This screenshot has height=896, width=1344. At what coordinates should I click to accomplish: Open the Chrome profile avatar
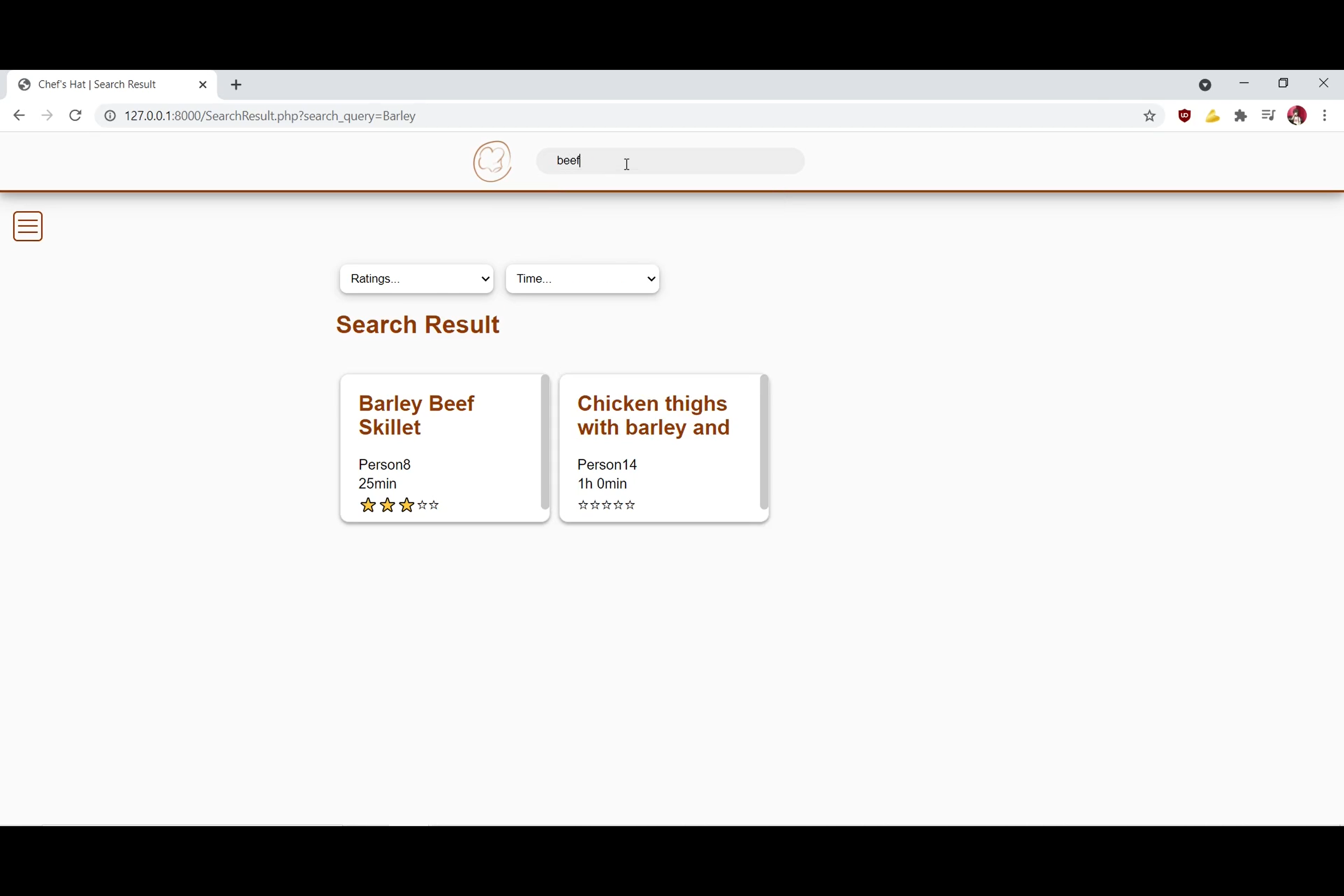pos(1297,116)
